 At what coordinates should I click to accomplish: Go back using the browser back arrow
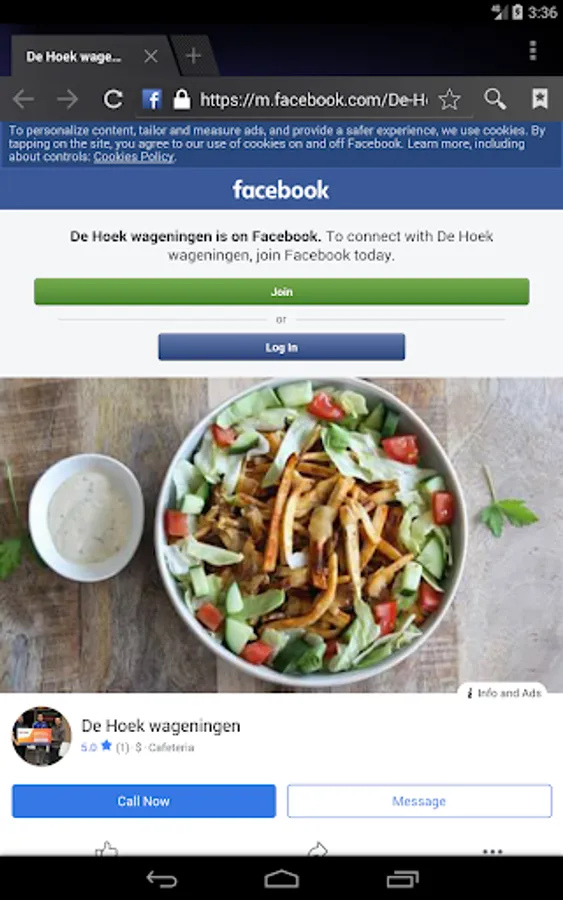point(24,99)
